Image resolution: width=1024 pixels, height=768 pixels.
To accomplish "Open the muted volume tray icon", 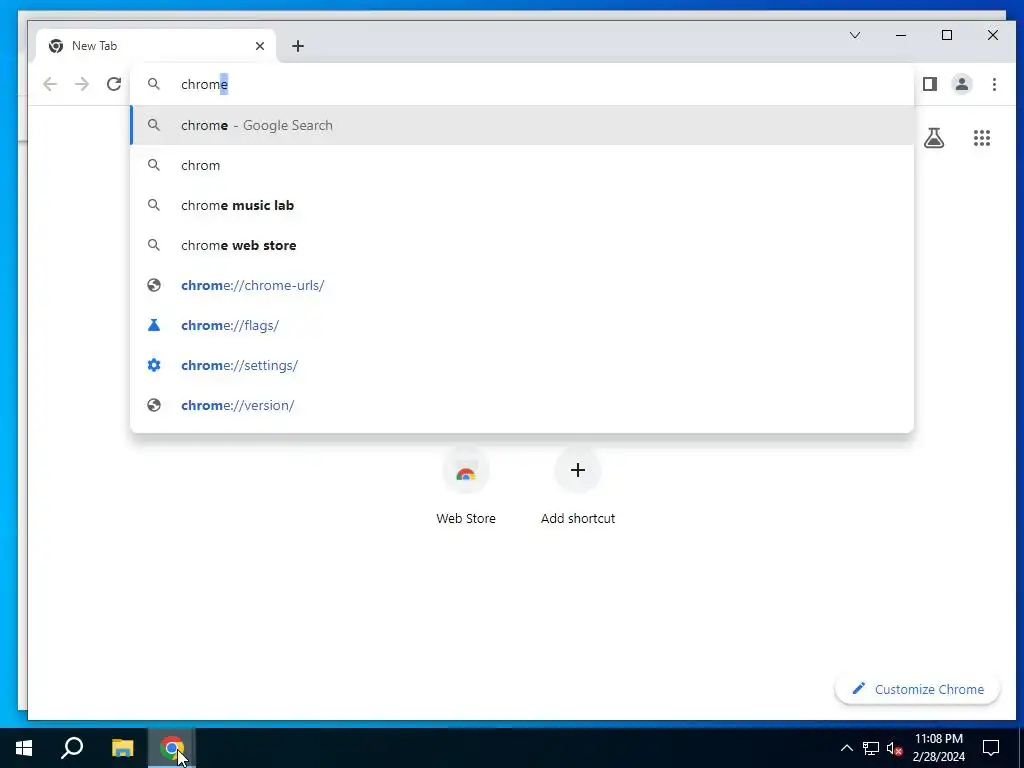I will click(895, 748).
